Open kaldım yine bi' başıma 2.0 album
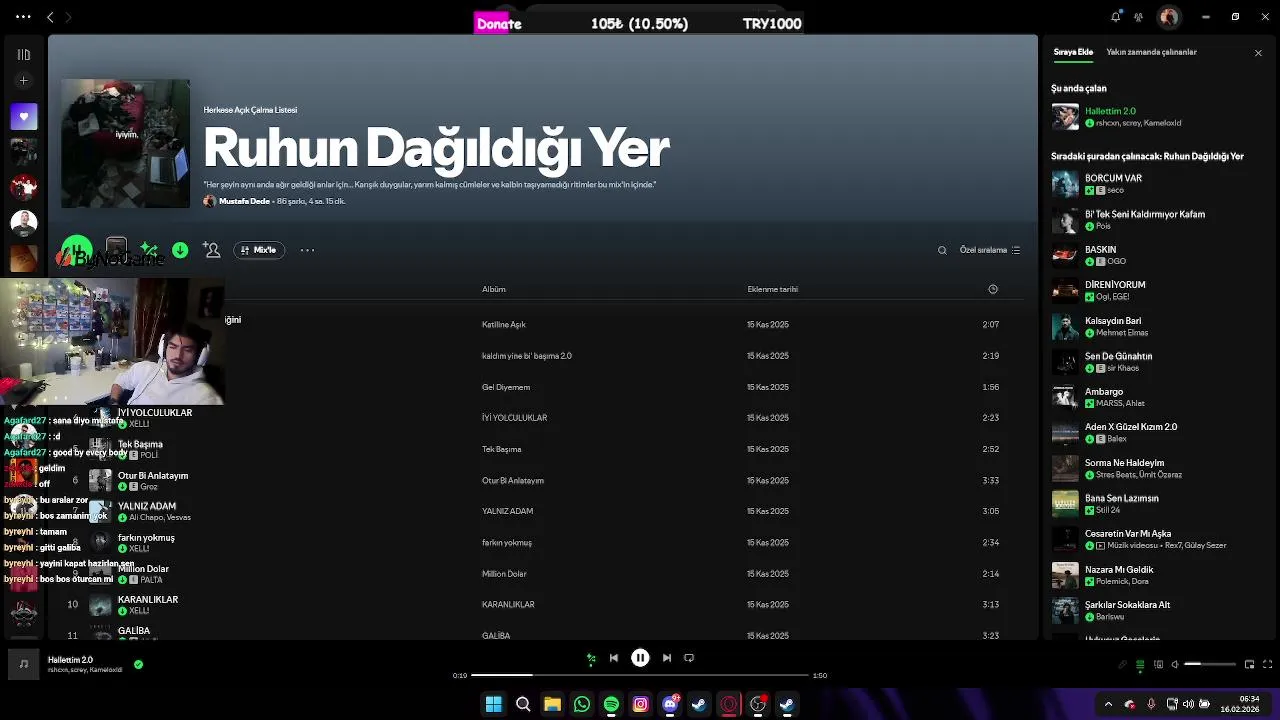 (x=527, y=356)
